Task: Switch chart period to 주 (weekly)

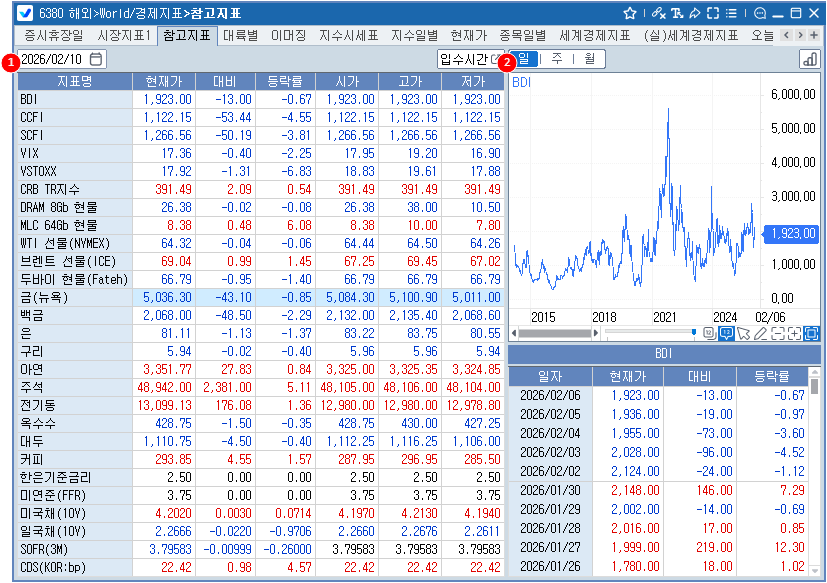Action: click(x=556, y=59)
